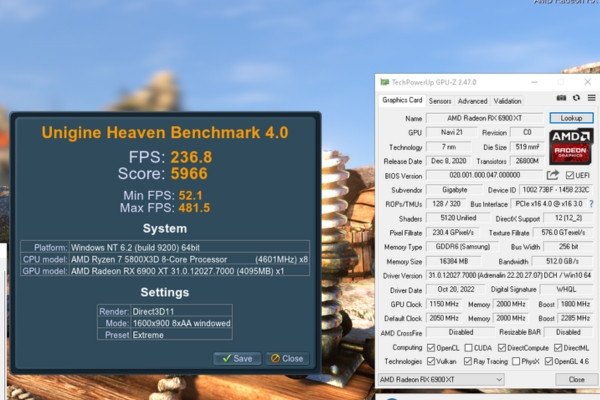Click the AMD Radeon logo image

tap(571, 147)
